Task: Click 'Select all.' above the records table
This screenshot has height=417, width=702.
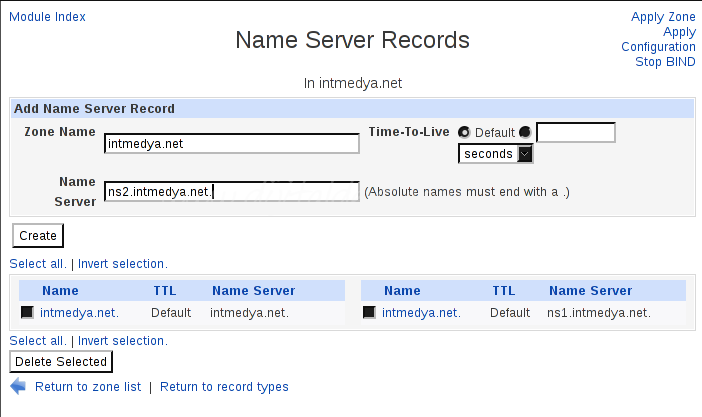Action: click(38, 264)
